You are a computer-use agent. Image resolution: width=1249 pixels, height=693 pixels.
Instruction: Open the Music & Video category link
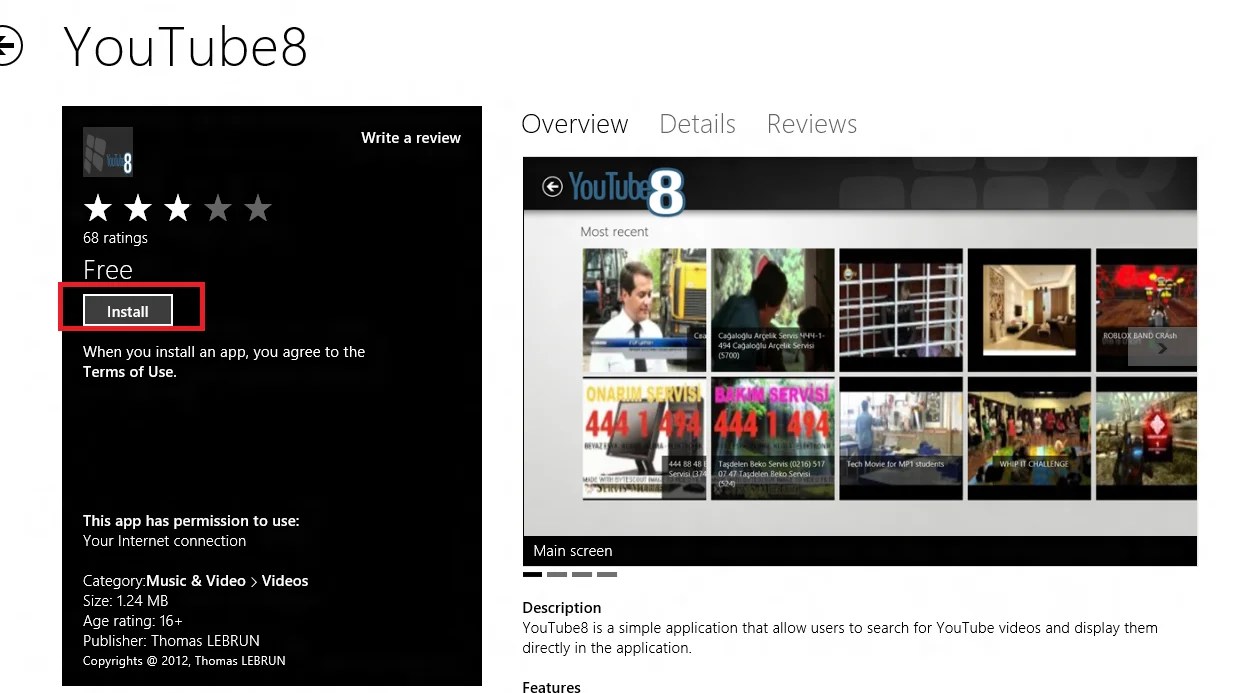(196, 581)
